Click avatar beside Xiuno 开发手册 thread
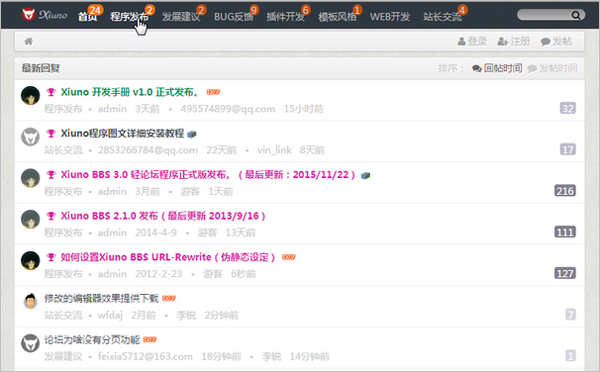 [x=30, y=95]
